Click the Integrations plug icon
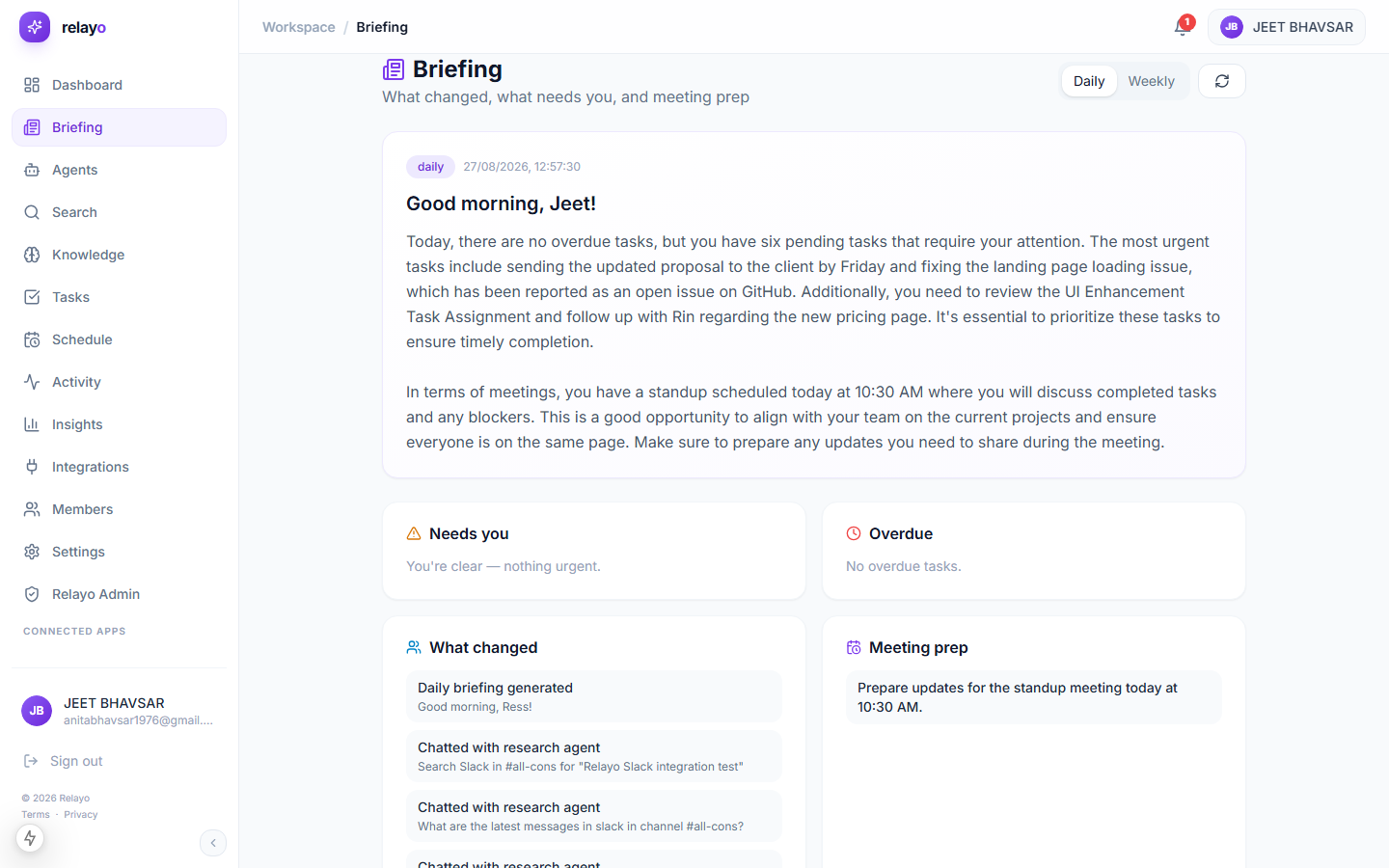 coord(32,467)
